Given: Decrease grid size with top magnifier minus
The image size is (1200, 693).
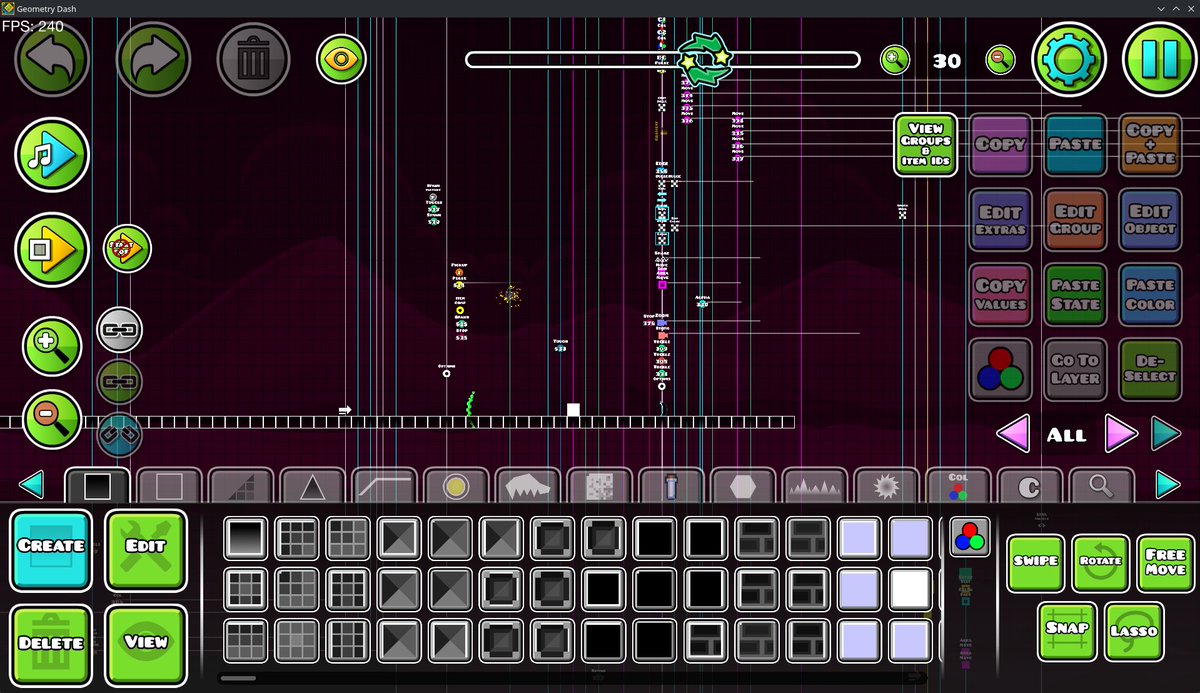Looking at the screenshot, I should (x=1001, y=60).
